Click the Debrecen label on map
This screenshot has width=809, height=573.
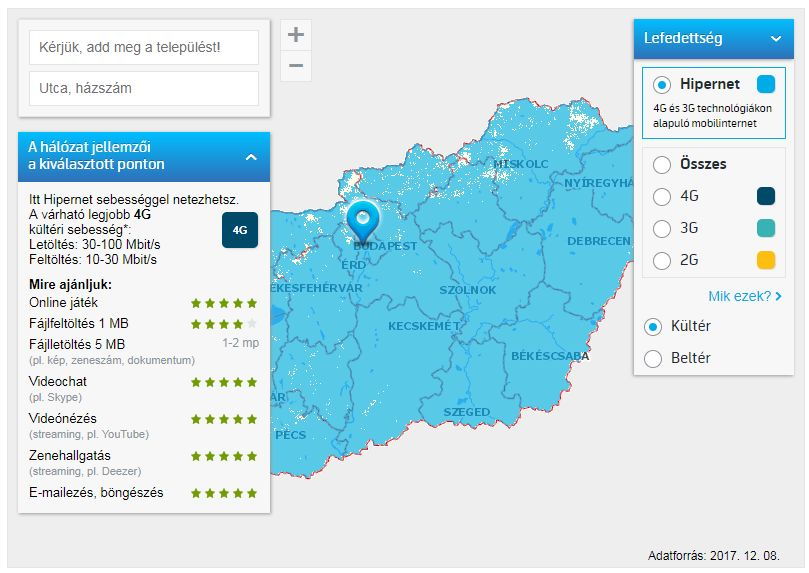tap(598, 241)
